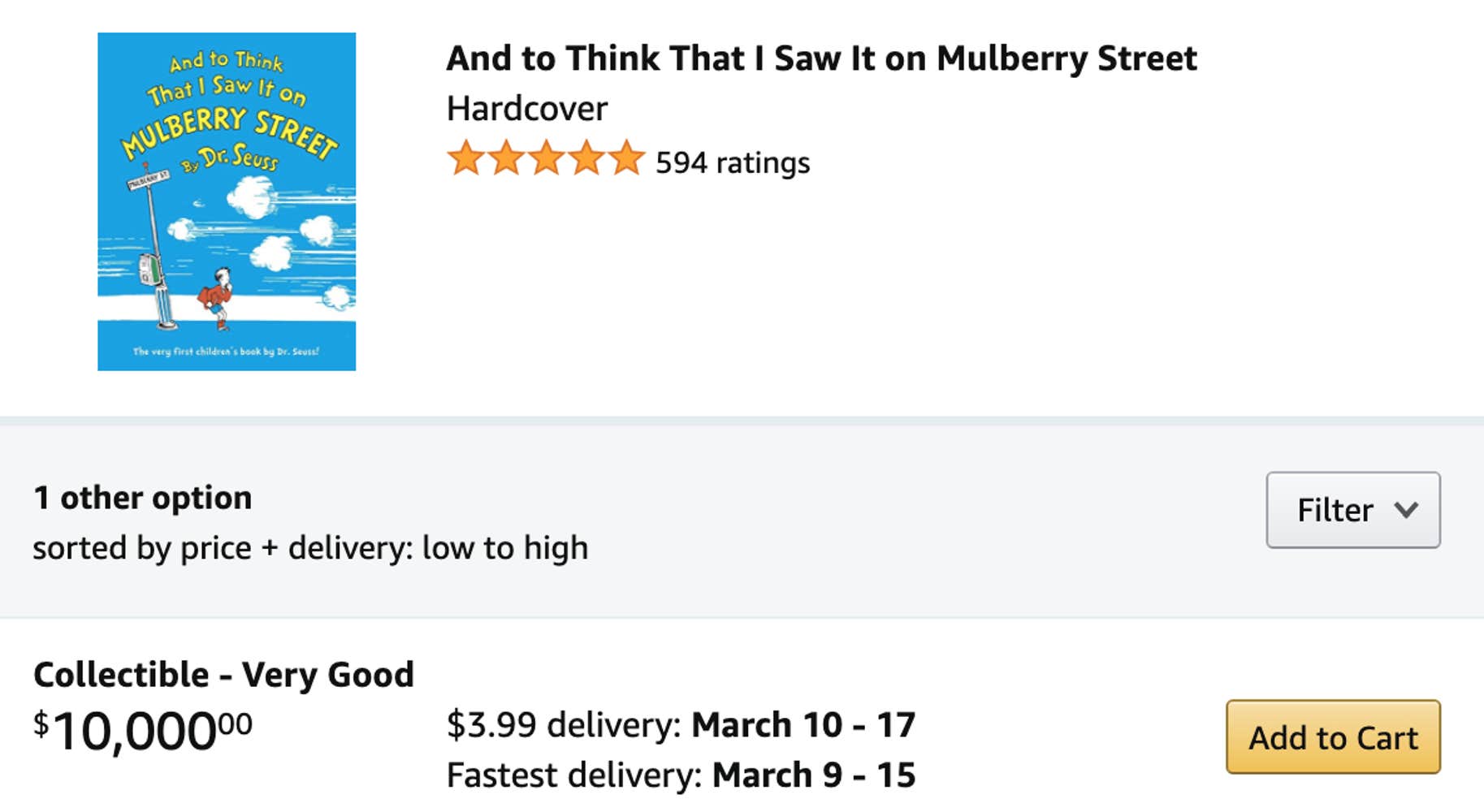This screenshot has width=1484, height=812.
Task: Open the book title heading link
Action: click(x=821, y=58)
